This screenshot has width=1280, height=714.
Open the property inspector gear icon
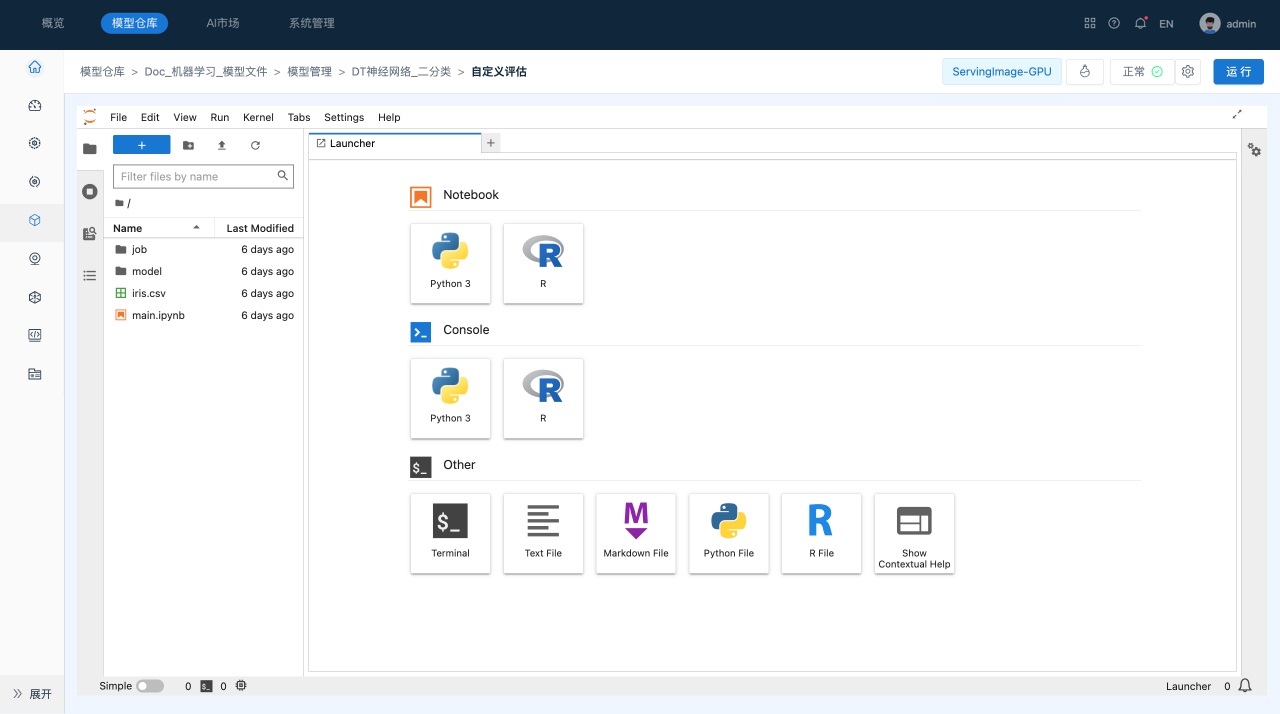point(1254,150)
